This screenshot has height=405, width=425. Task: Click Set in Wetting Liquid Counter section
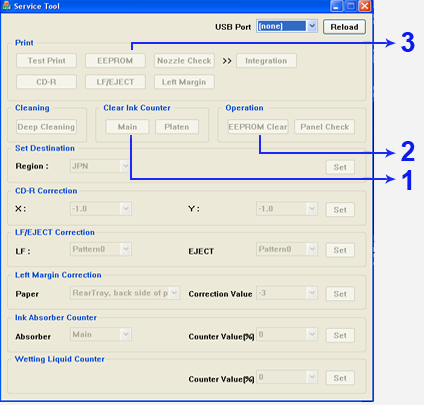(x=340, y=378)
